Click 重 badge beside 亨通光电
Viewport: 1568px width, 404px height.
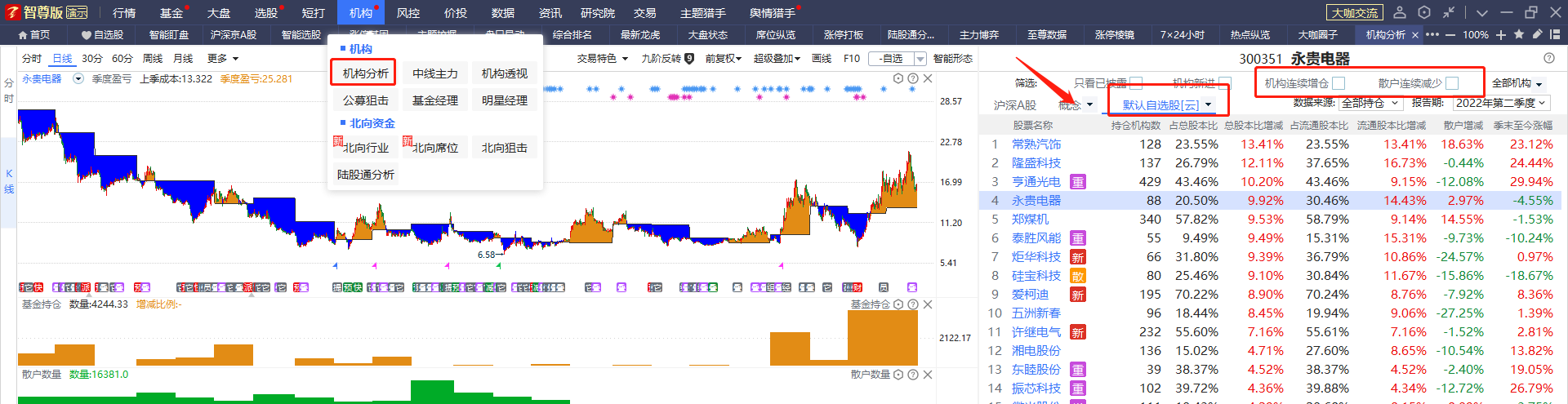tap(1078, 182)
